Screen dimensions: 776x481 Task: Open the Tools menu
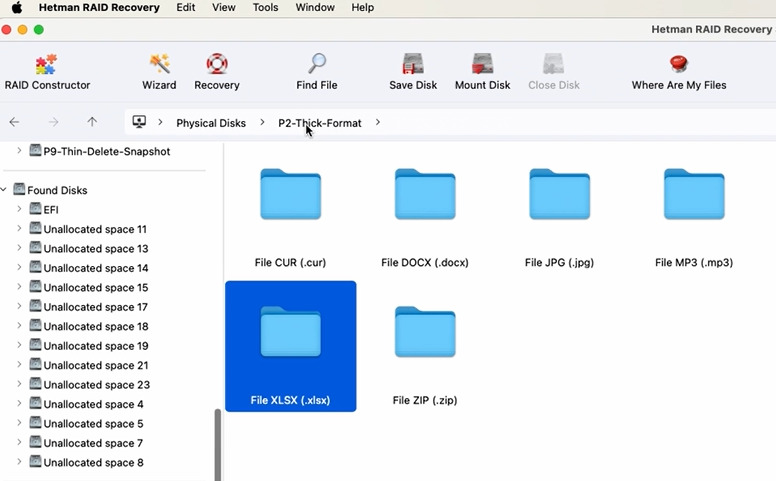click(265, 7)
